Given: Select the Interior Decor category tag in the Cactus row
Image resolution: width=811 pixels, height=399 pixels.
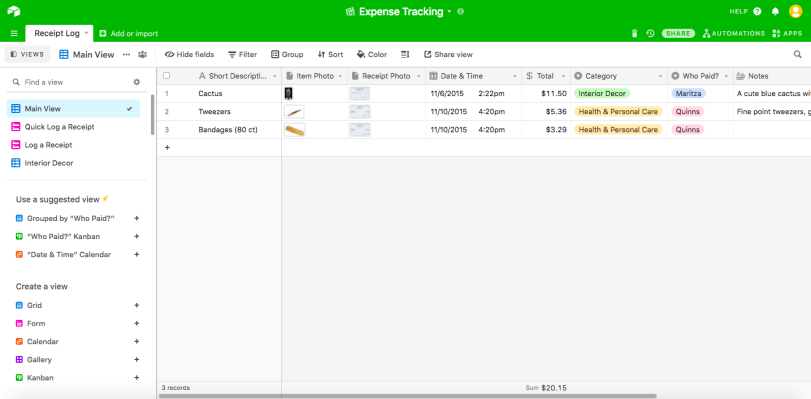Looking at the screenshot, I should (x=602, y=94).
